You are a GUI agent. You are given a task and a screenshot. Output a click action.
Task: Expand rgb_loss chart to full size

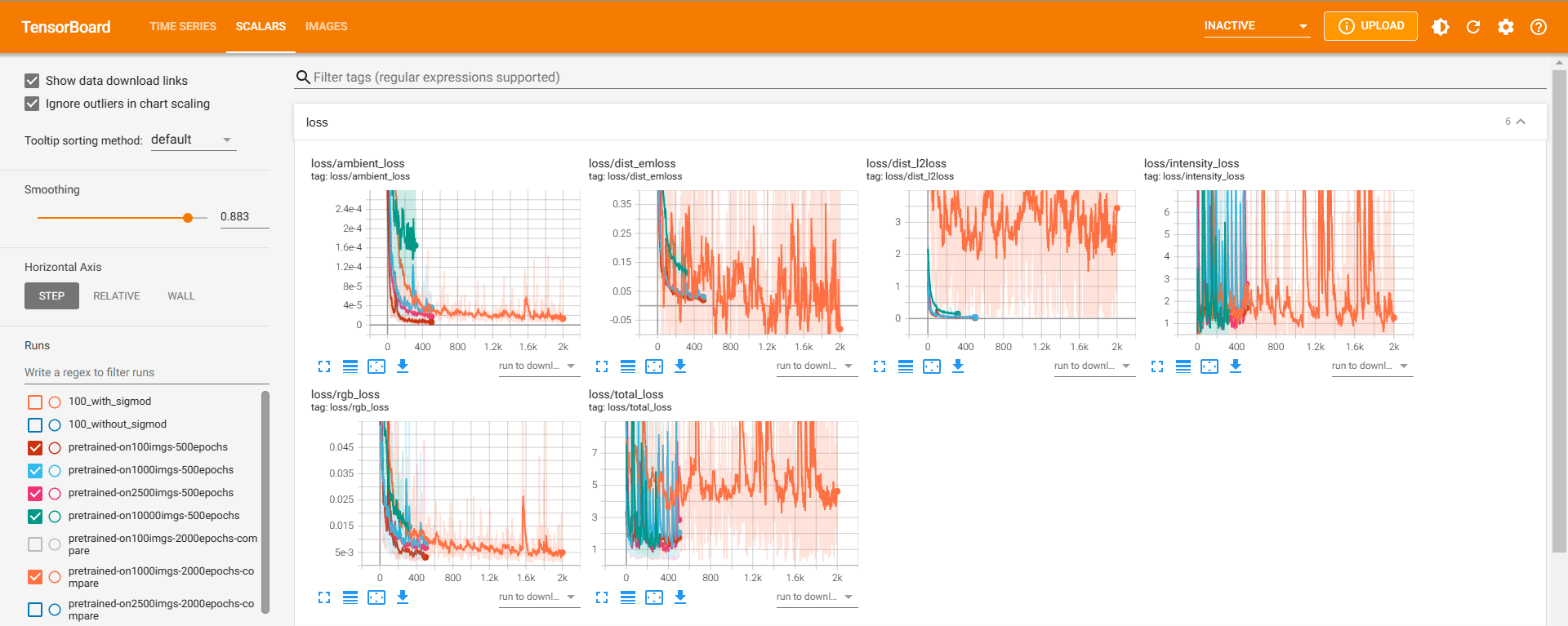click(324, 597)
